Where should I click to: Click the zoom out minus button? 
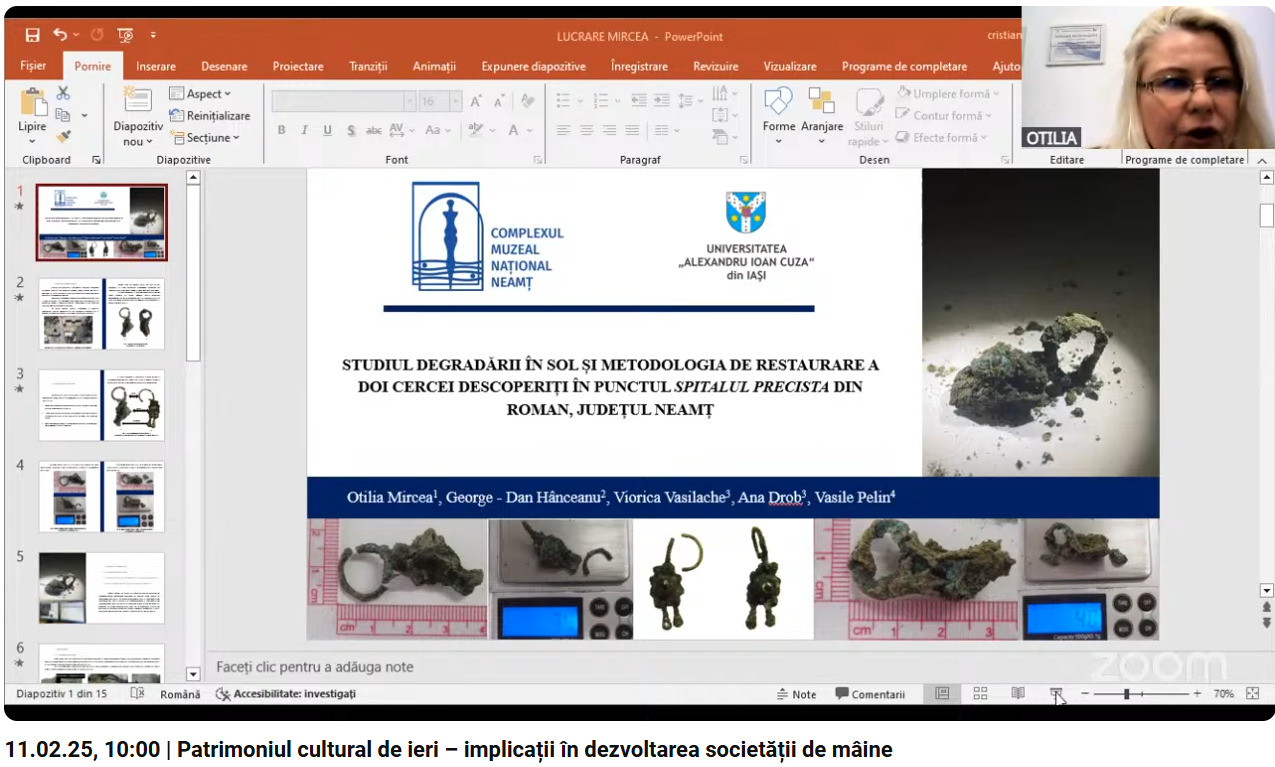click(1085, 694)
